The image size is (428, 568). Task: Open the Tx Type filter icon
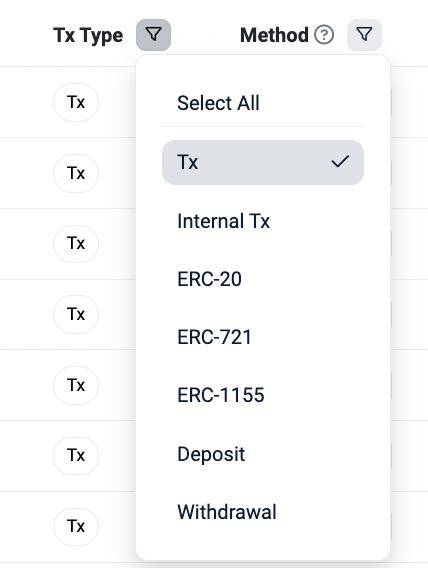tap(154, 35)
